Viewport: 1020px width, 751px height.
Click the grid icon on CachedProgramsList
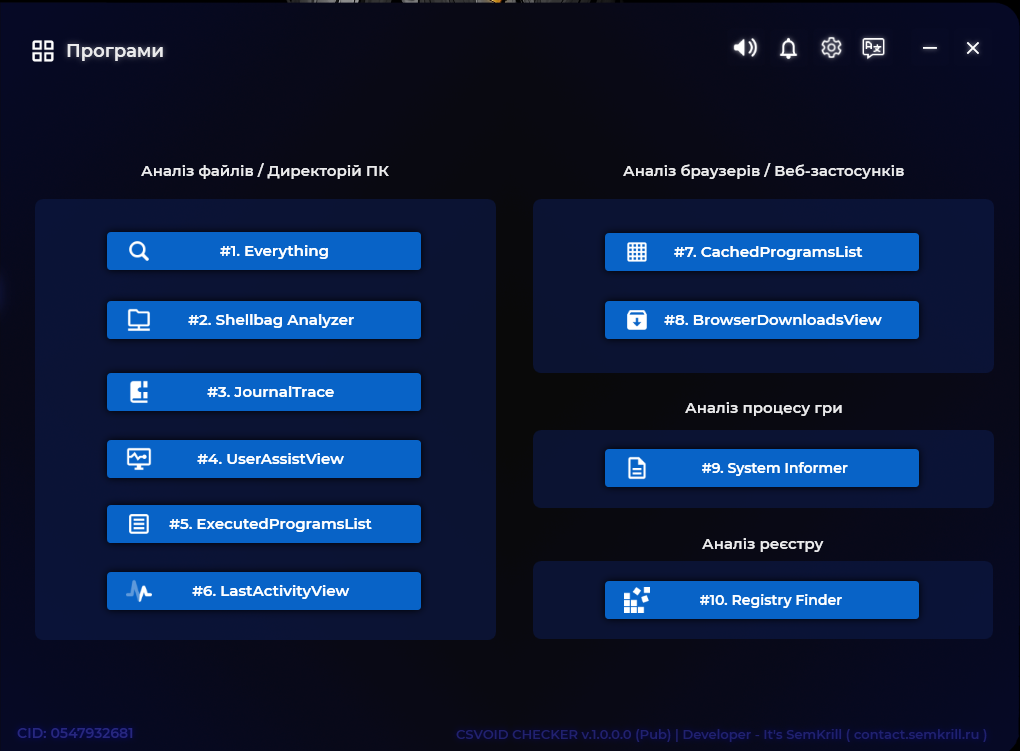(637, 252)
